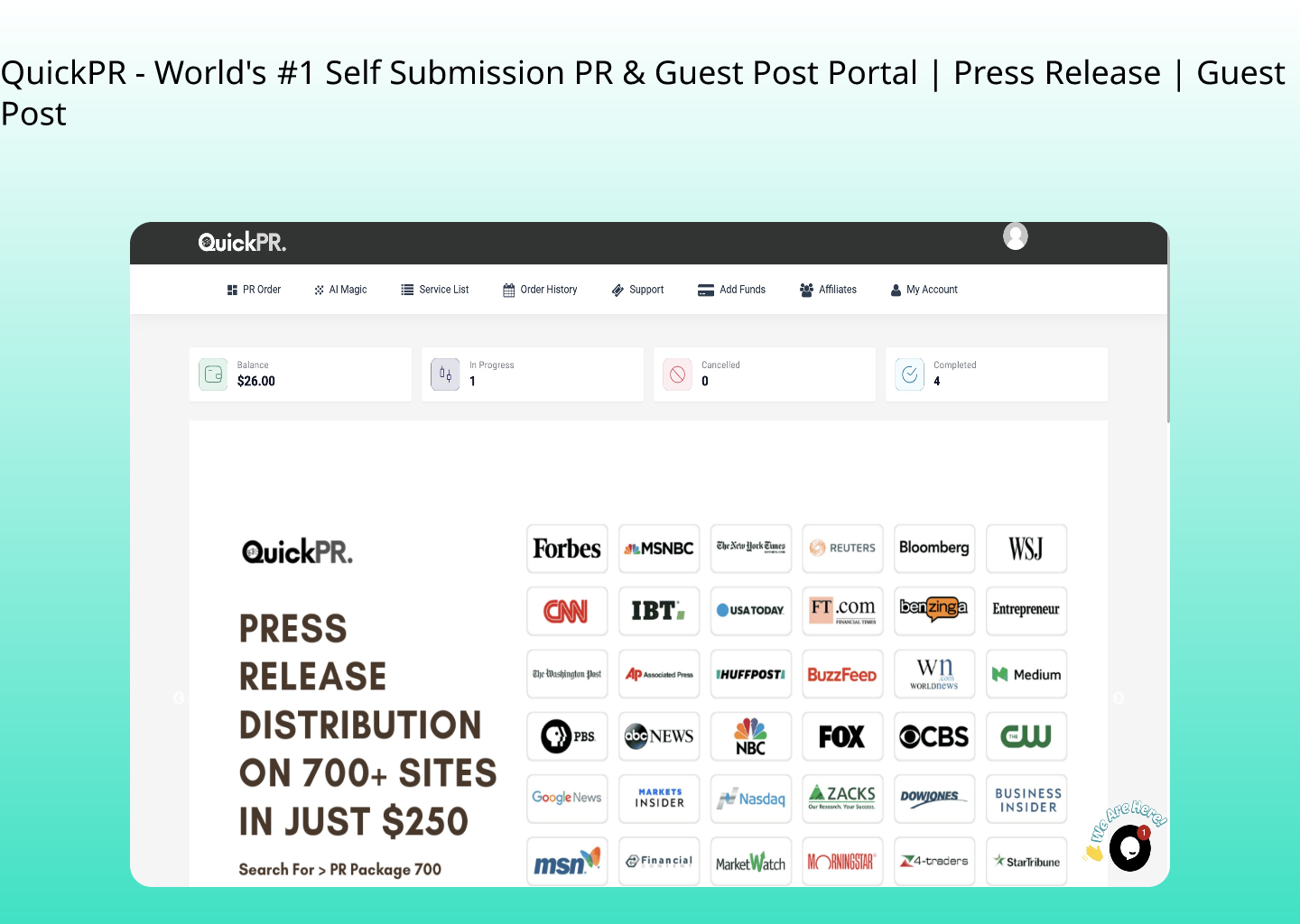Click the Dow Jones logo tile
Image resolution: width=1300 pixels, height=924 pixels.
(x=934, y=799)
